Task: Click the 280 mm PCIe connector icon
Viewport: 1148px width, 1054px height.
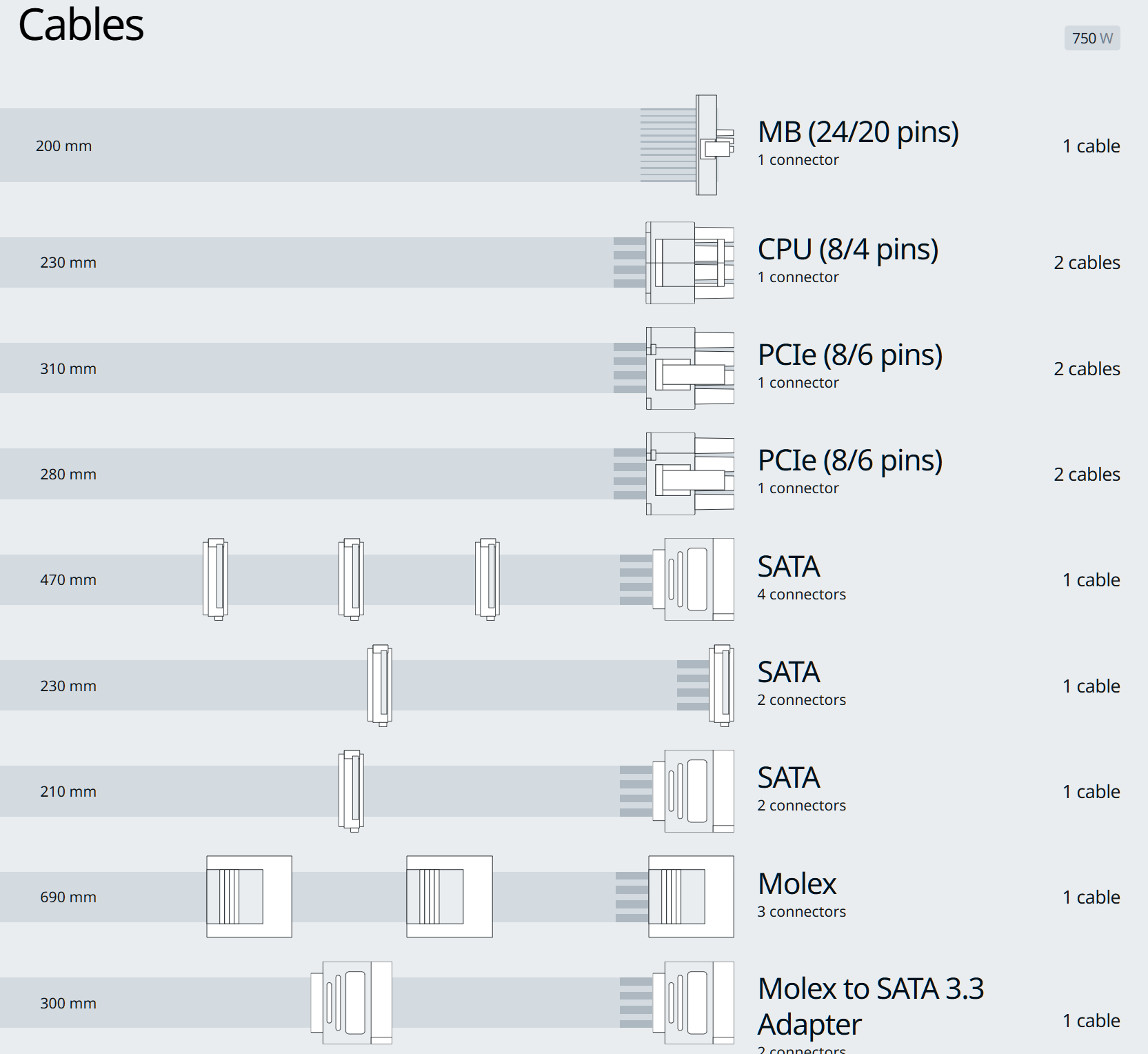Action: 689,474
